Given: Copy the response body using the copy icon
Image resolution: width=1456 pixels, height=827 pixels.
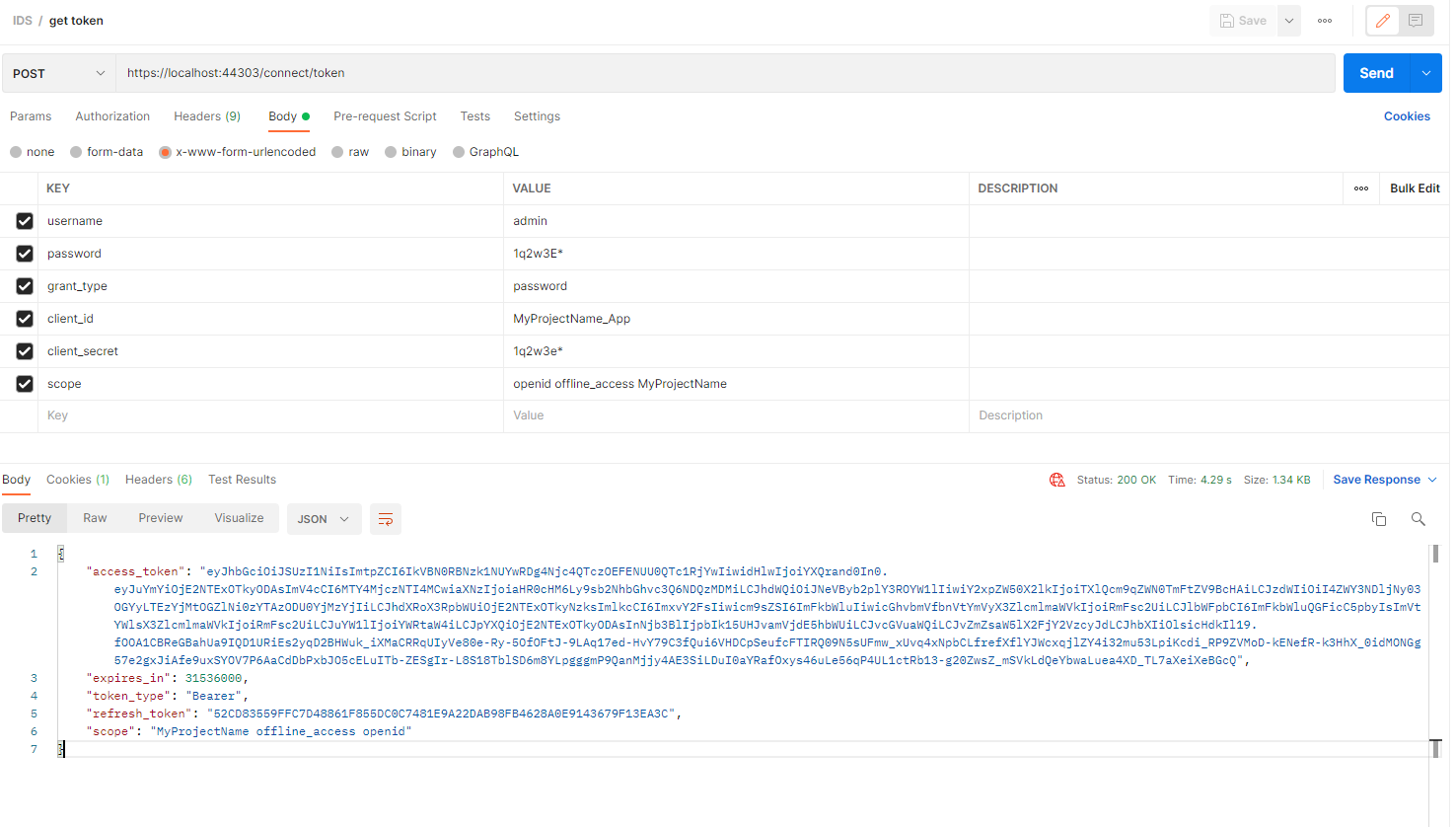Looking at the screenshot, I should 1378,518.
